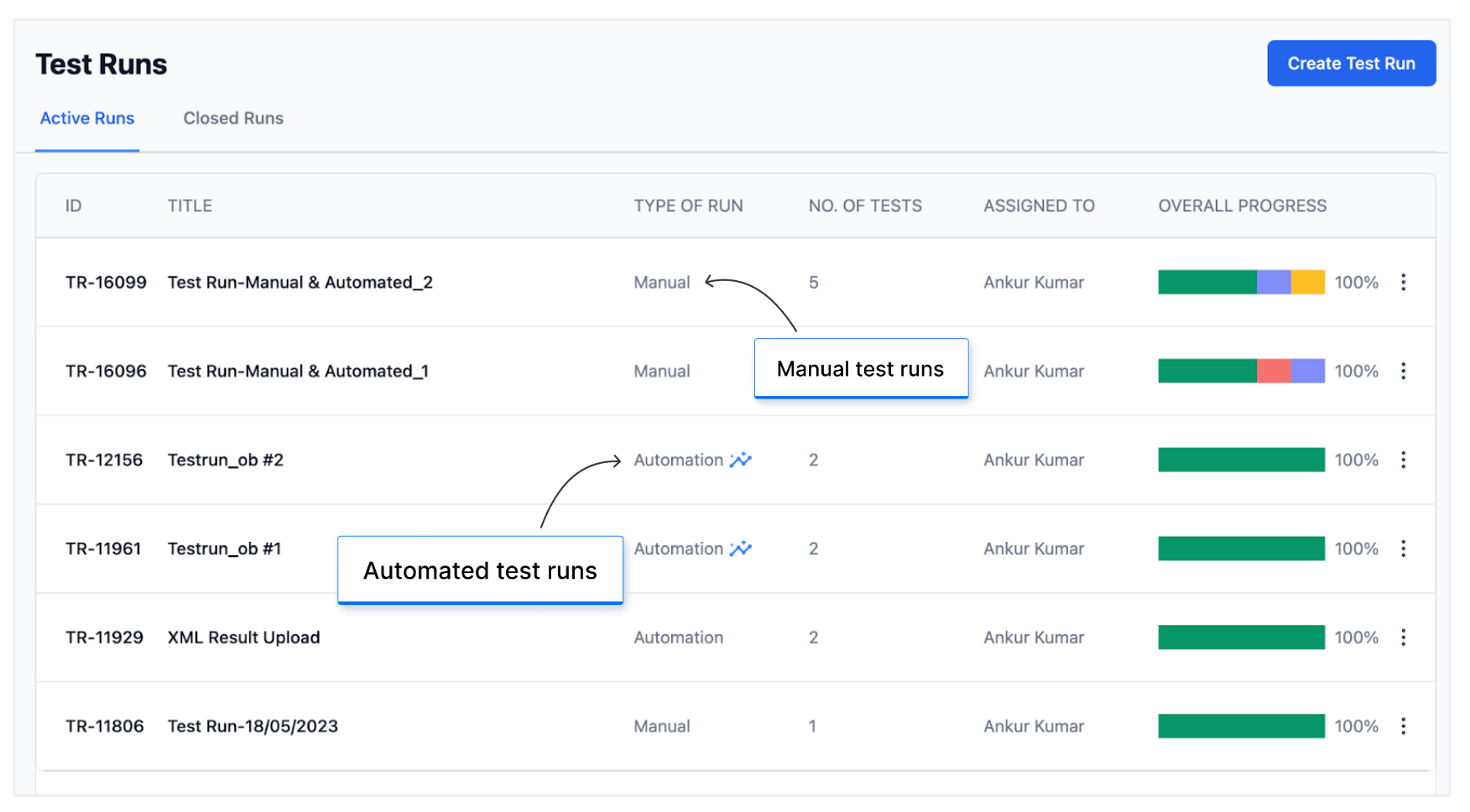Screen dimensions: 1470x812
Task: Click the progress bar of TR-16099
Action: tap(1240, 283)
